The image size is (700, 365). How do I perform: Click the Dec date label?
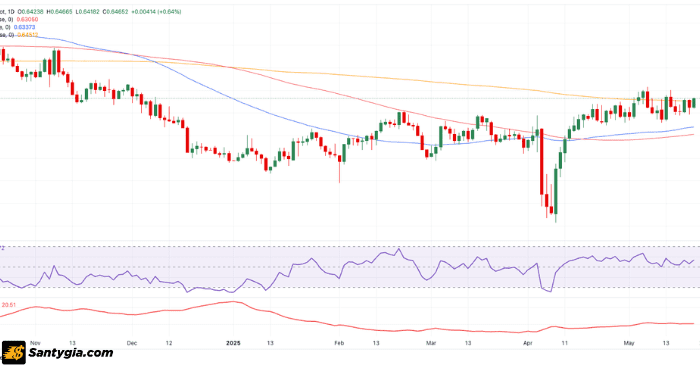coord(132,343)
